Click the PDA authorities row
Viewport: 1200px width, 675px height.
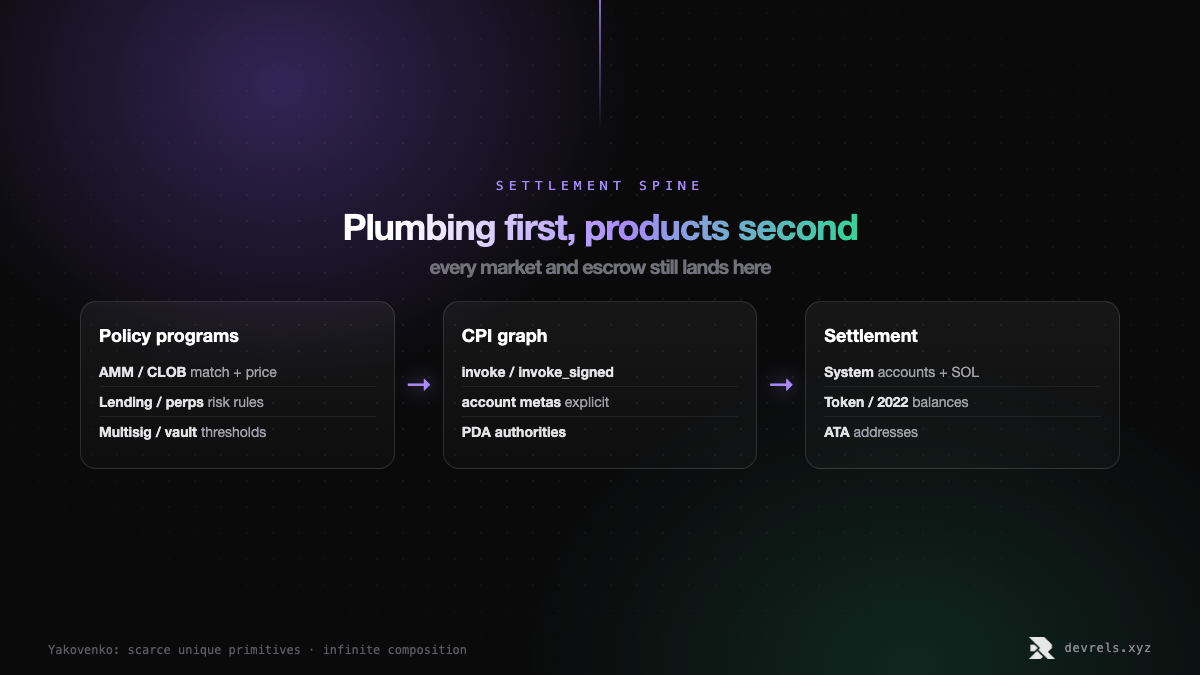point(600,432)
